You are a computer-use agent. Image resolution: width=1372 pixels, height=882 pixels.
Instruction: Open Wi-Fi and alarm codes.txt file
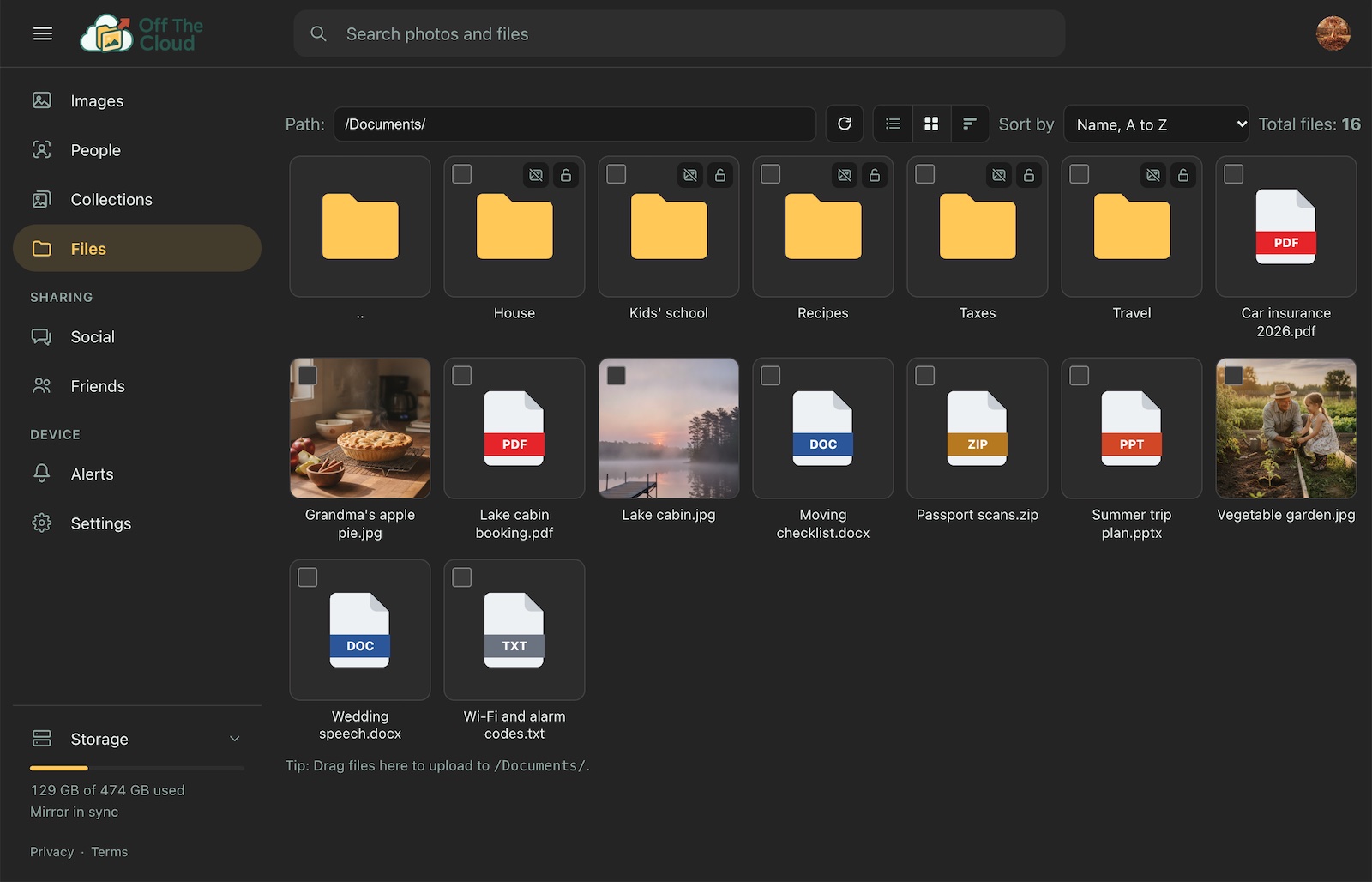tap(514, 630)
